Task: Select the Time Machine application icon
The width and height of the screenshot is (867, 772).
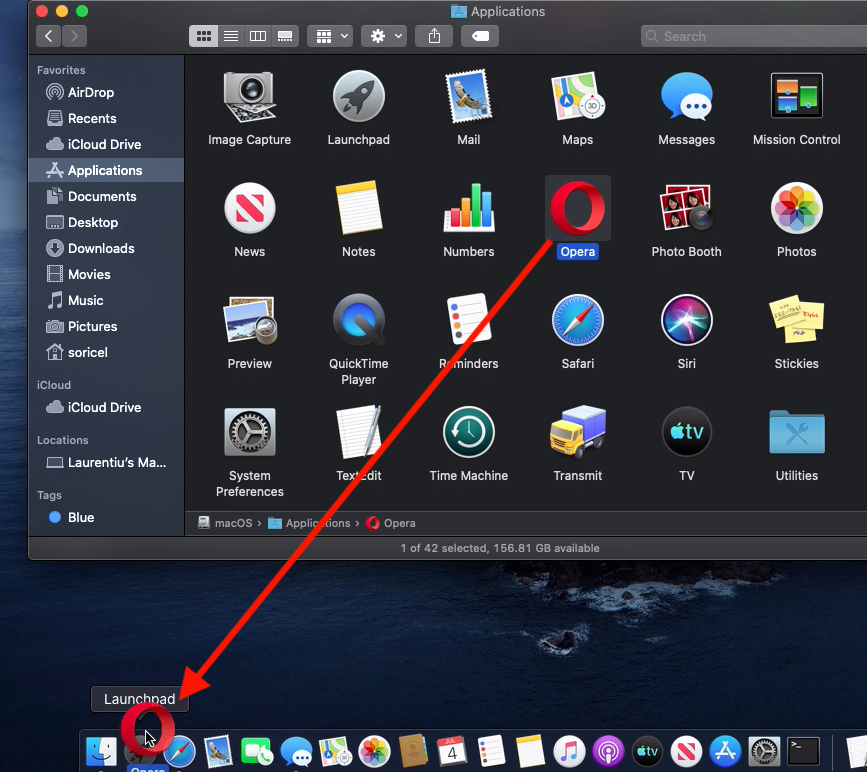Action: click(468, 432)
